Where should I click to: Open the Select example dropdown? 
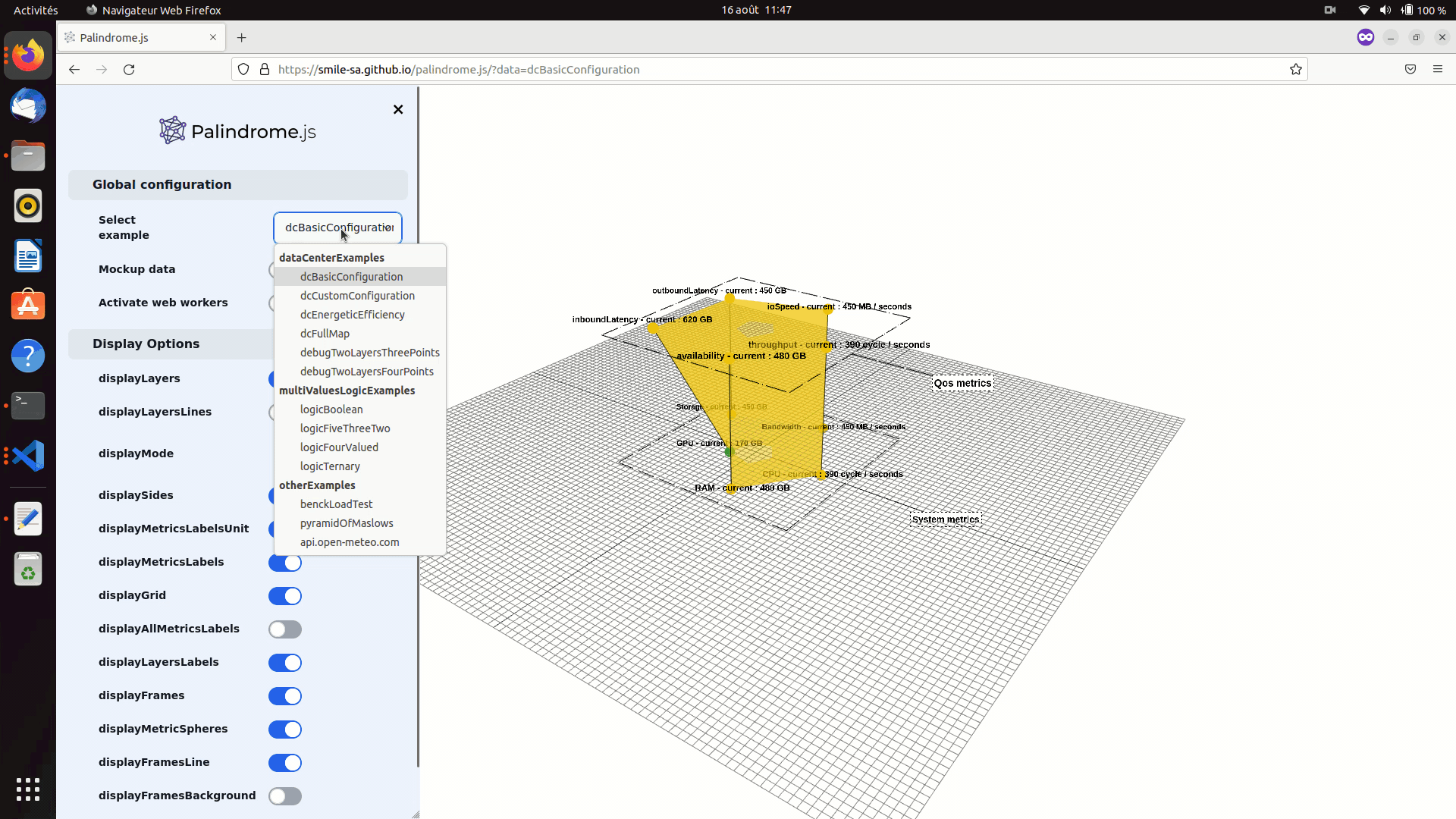(337, 227)
